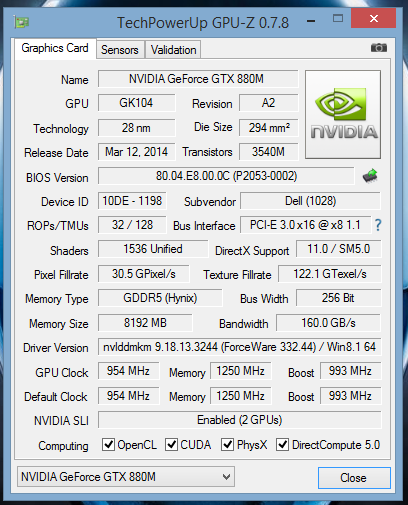Click GPU Clock row Boost value 993 MHz
408x505 pixels.
click(x=350, y=371)
